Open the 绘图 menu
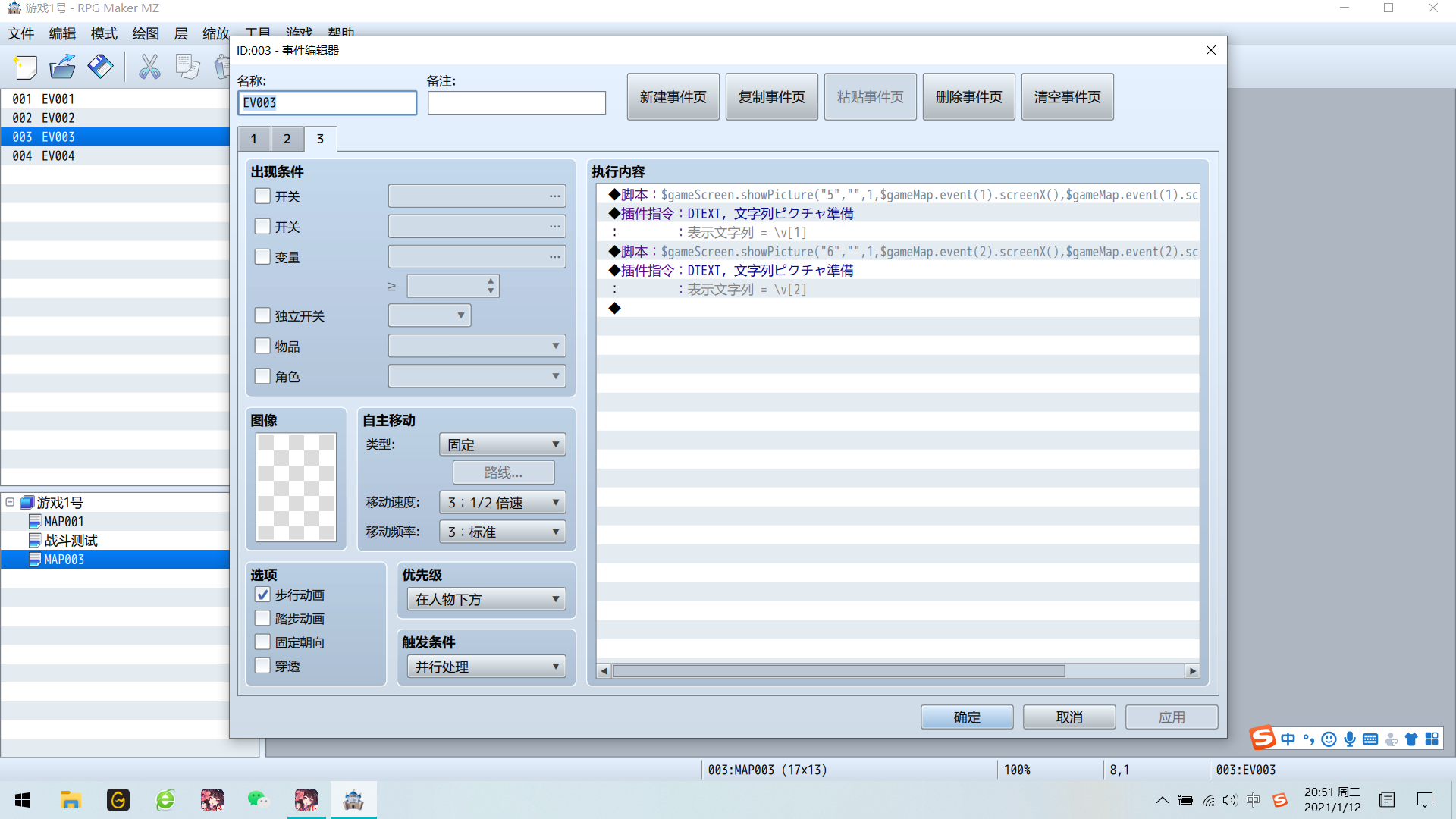This screenshot has height=819, width=1456. coord(146,33)
